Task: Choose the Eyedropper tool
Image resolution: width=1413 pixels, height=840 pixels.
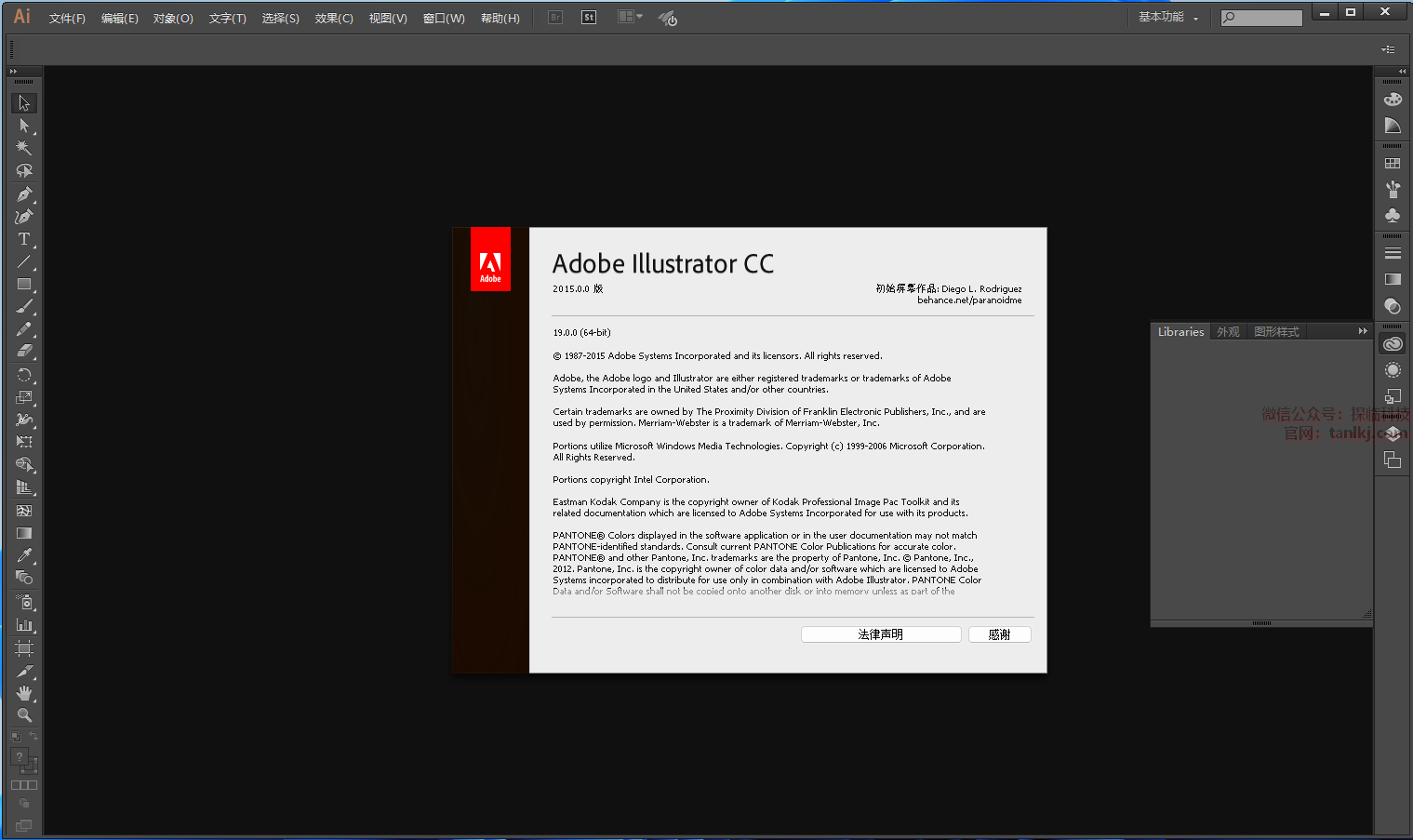Action: click(x=24, y=555)
